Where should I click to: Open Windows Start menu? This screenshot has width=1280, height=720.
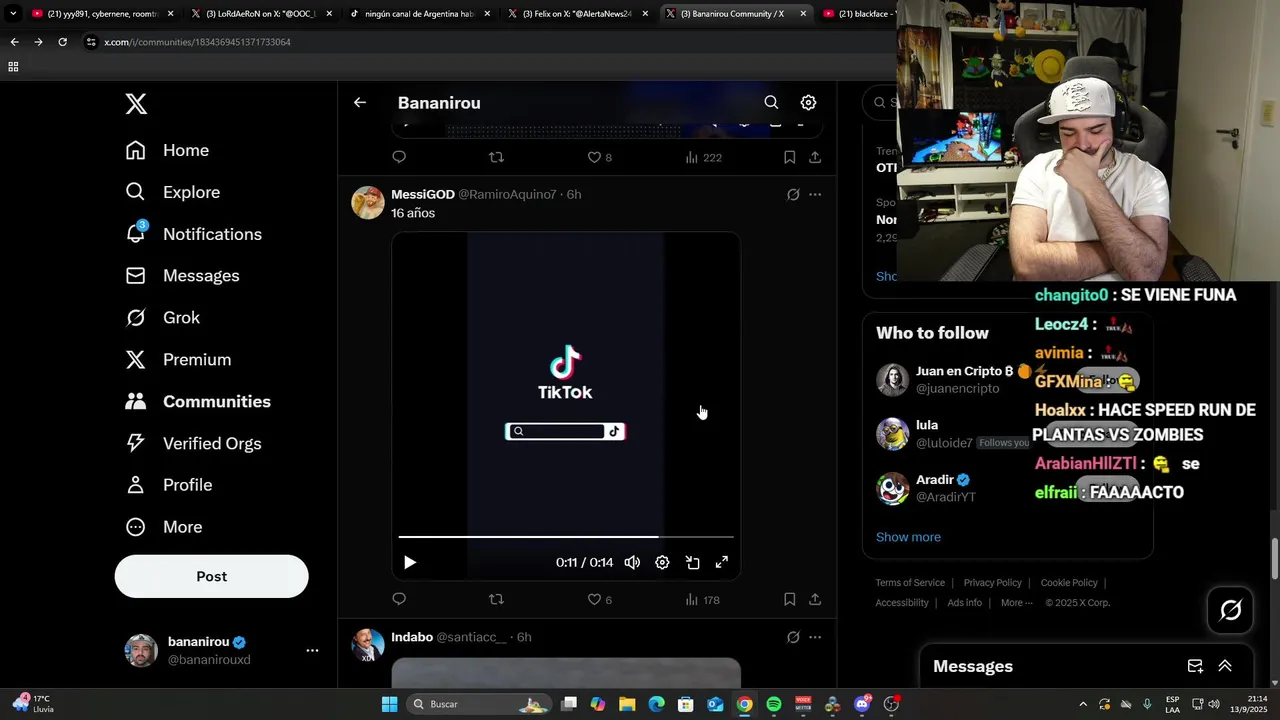[389, 704]
